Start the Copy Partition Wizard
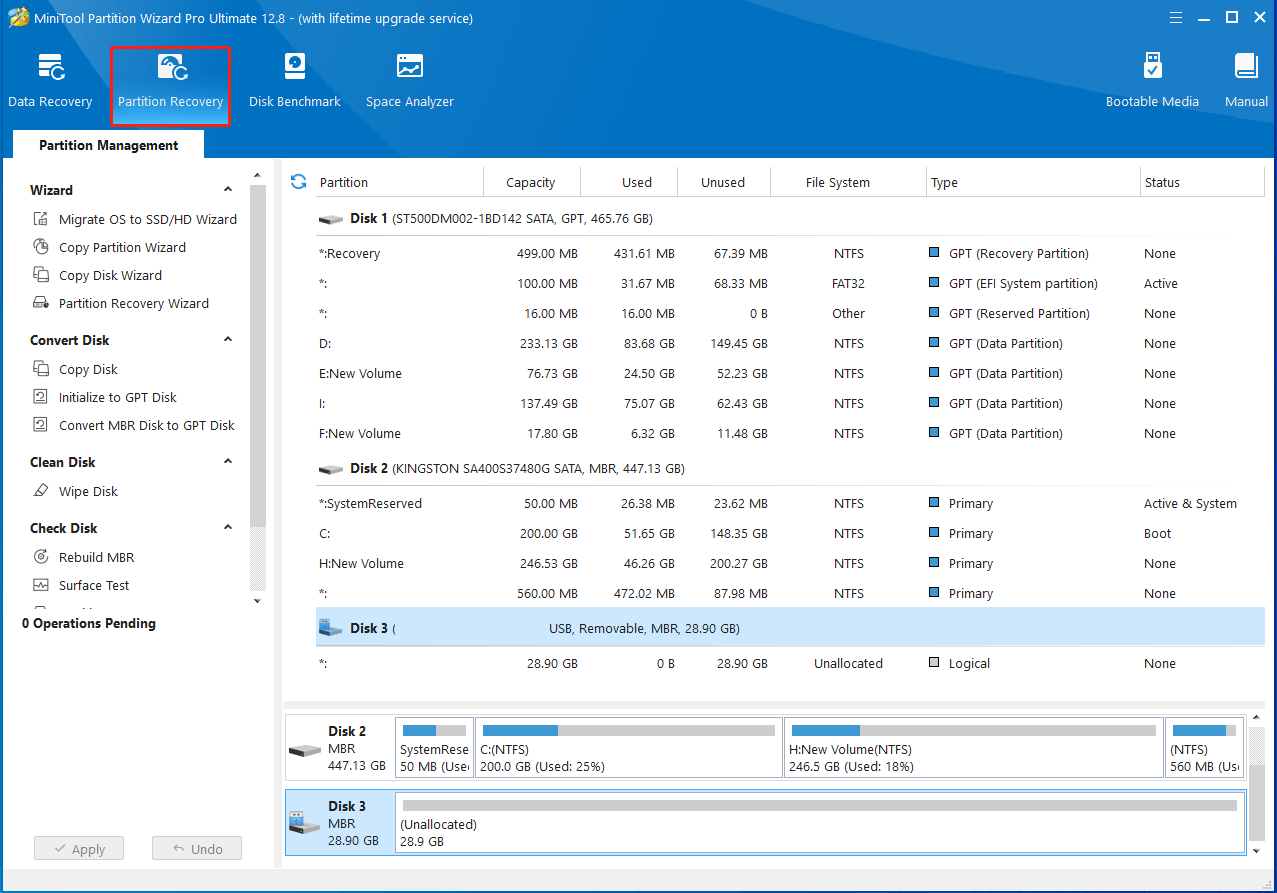 (109, 247)
